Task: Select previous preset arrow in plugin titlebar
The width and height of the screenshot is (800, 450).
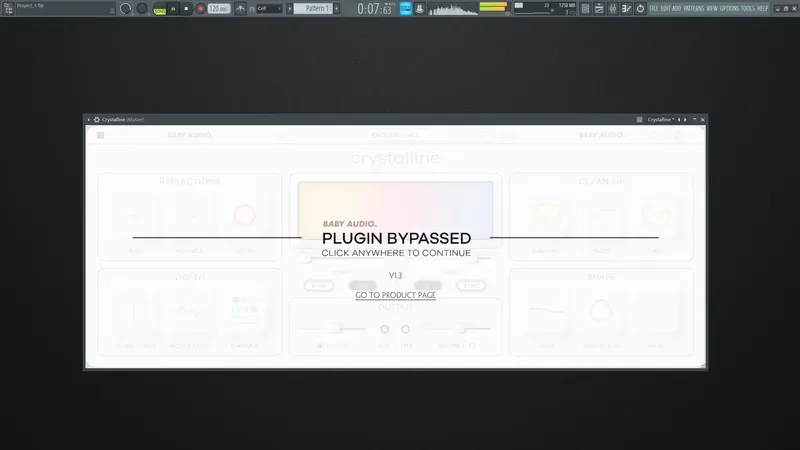Action: (x=679, y=119)
